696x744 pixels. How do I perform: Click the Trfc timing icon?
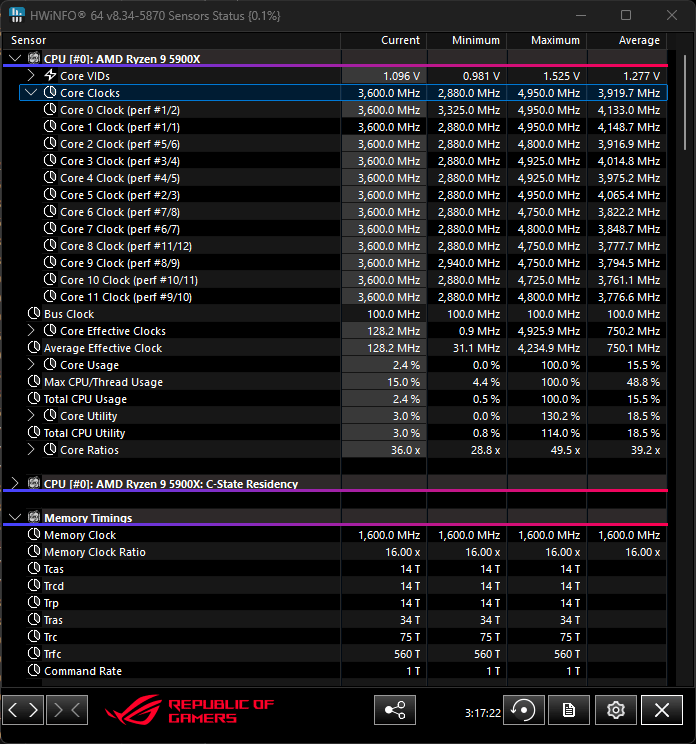point(34,653)
